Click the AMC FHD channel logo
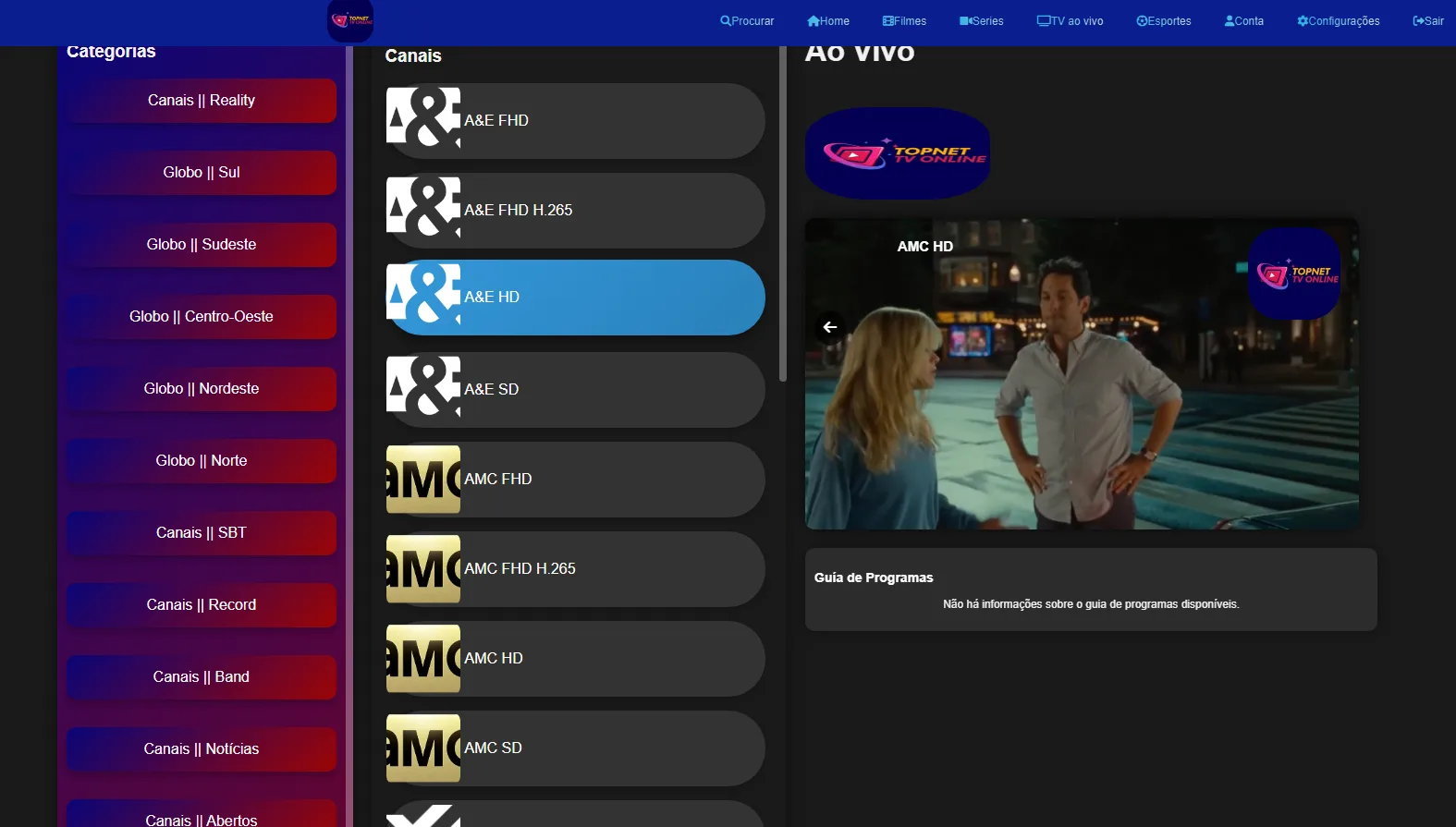 tap(422, 479)
